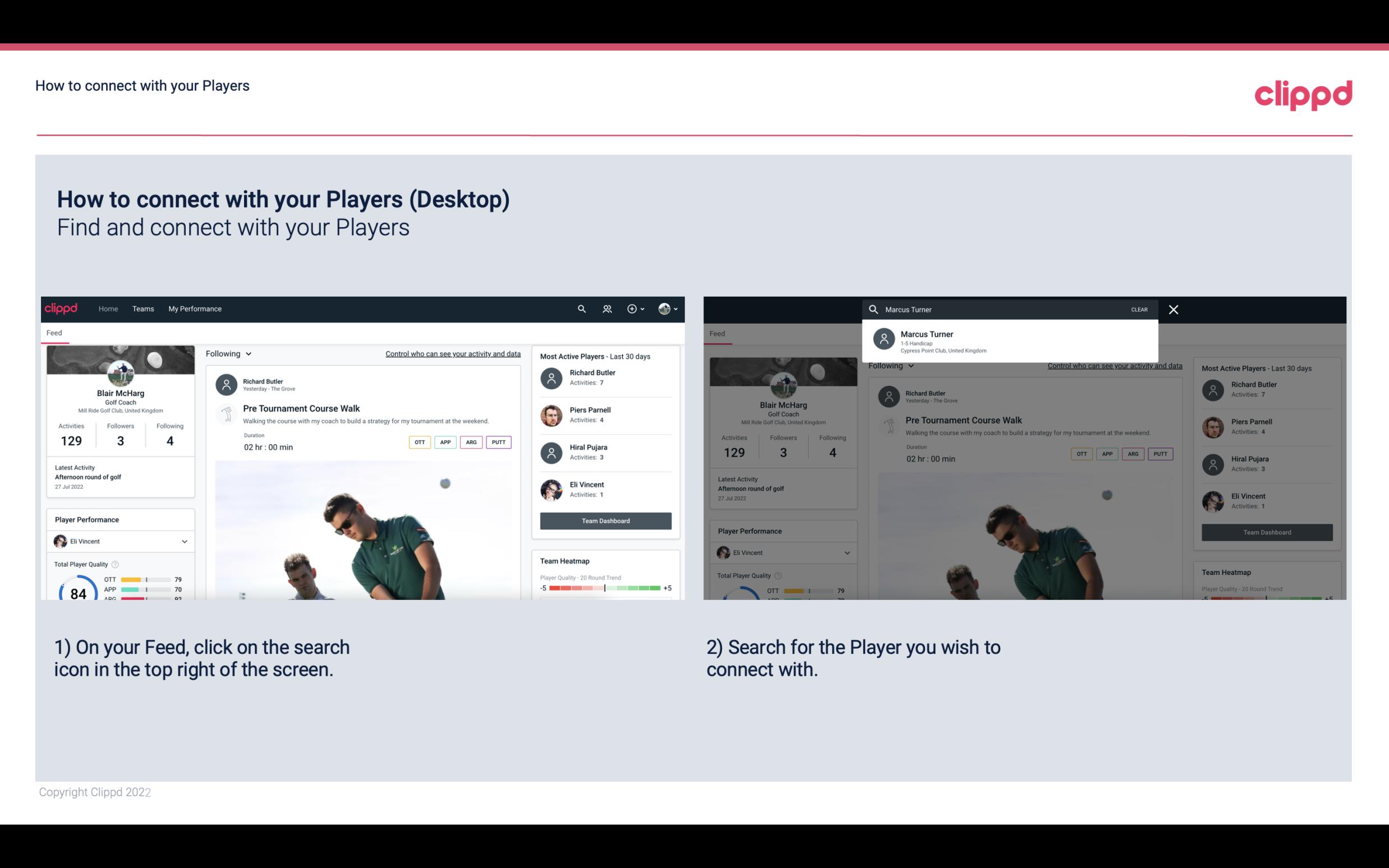The image size is (1389, 868).
Task: Expand the Teams menu item
Action: pos(143,308)
